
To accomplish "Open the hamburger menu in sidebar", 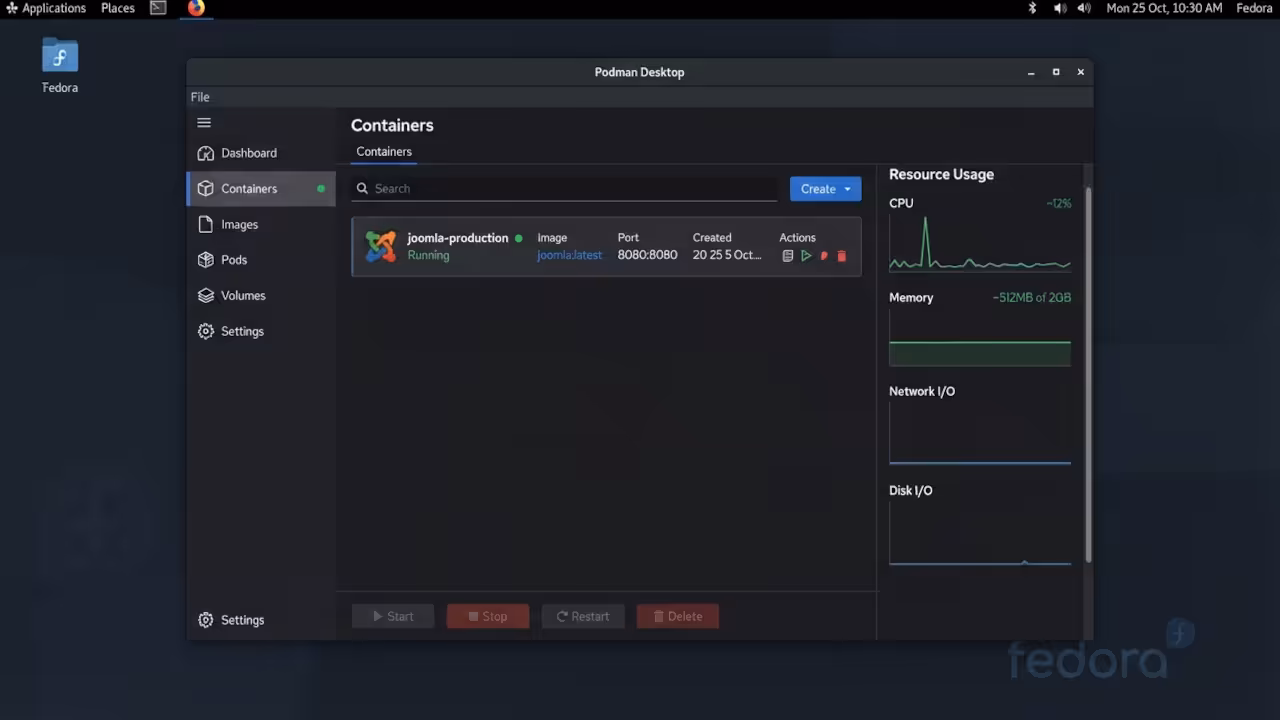I will pos(204,123).
